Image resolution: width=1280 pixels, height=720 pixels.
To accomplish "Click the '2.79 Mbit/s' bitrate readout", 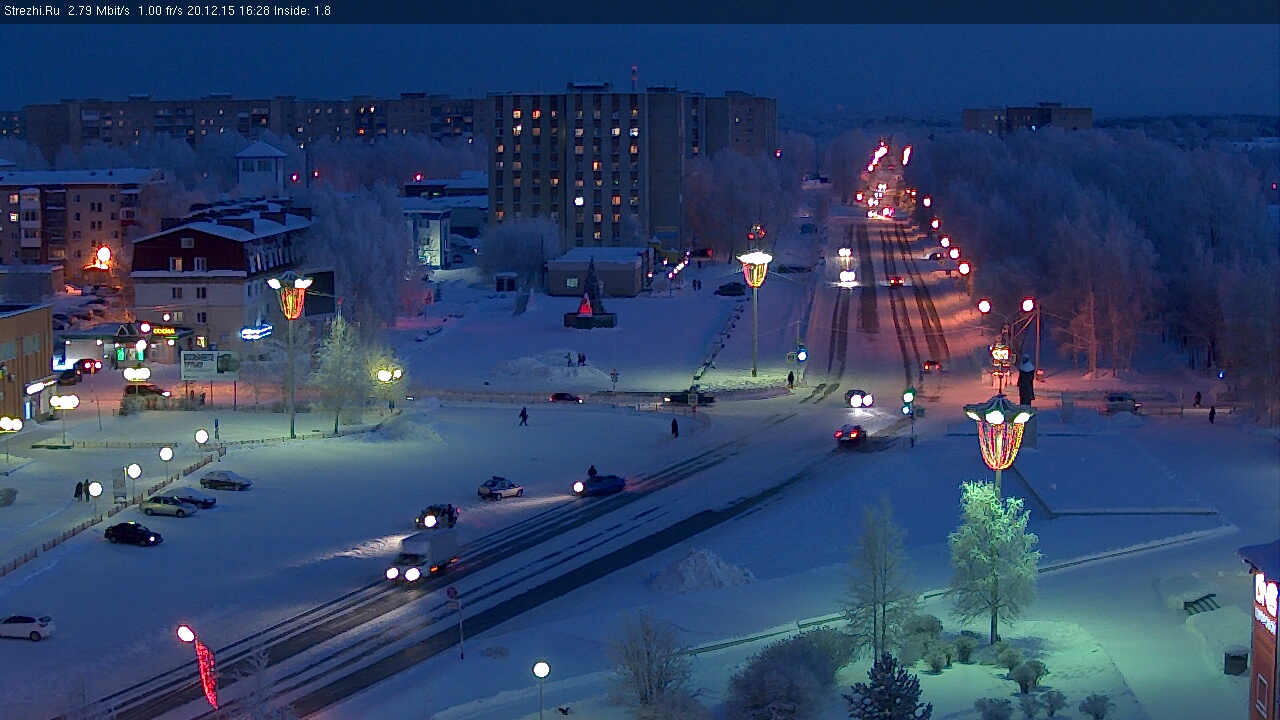I will point(99,11).
